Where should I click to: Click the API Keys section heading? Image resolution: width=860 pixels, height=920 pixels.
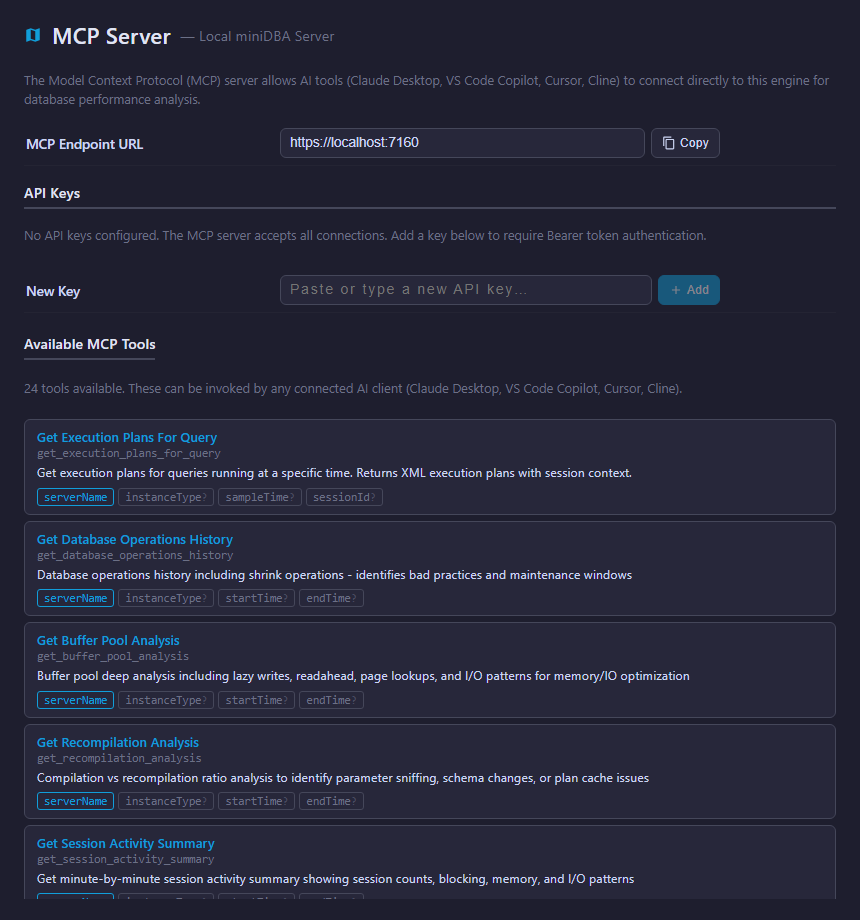[x=52, y=193]
